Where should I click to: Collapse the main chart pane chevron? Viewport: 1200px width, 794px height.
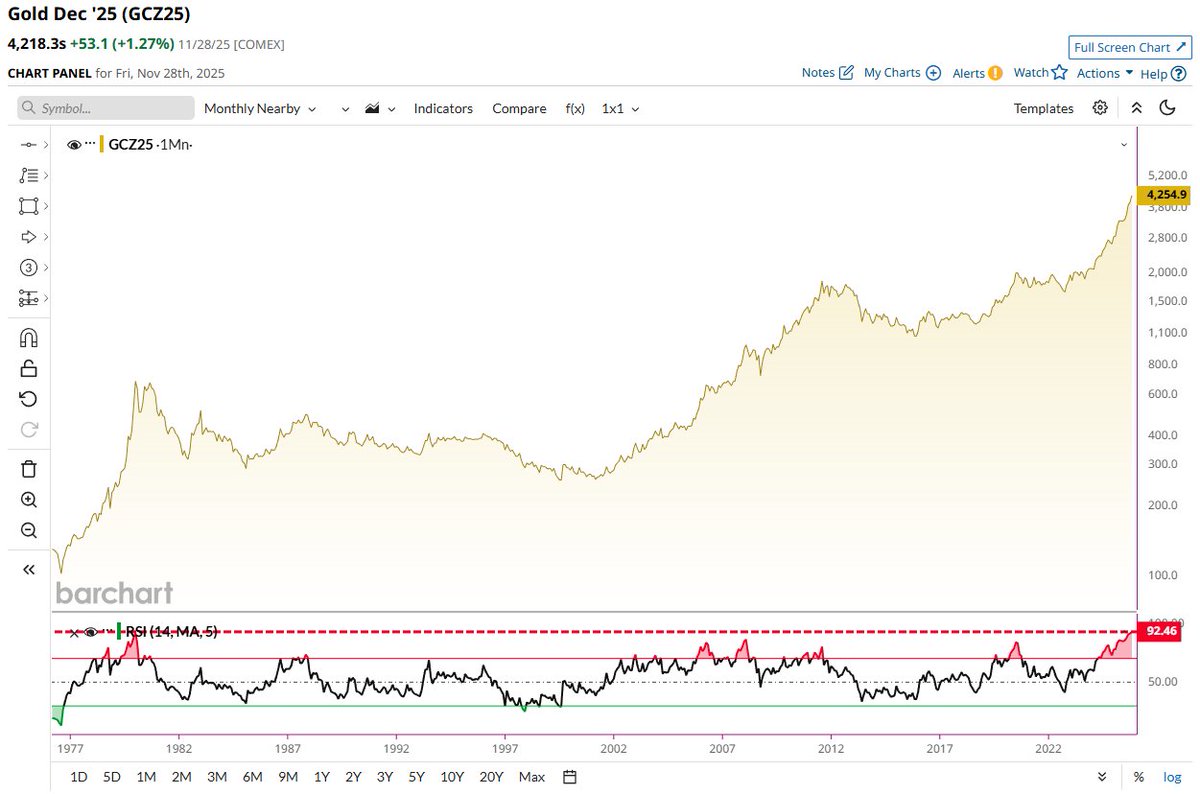1123,145
